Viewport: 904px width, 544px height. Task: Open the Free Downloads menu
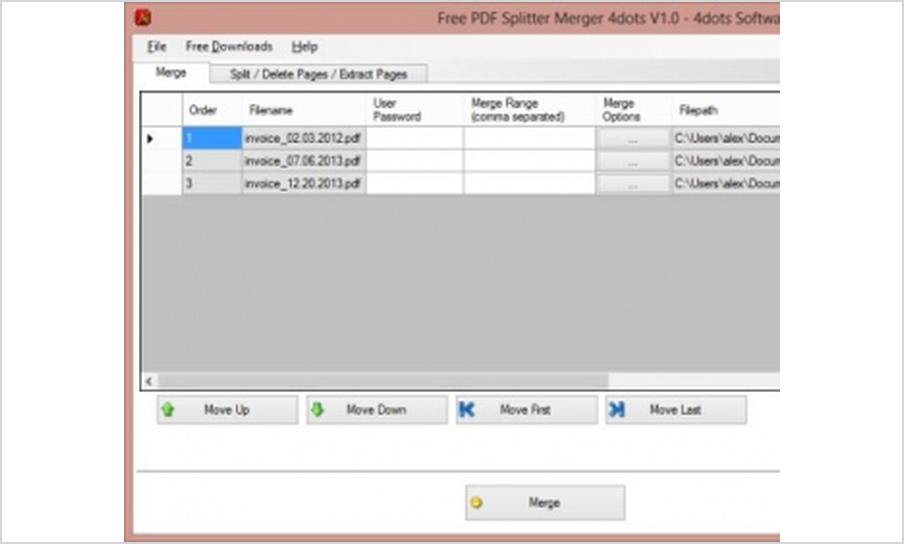click(229, 47)
